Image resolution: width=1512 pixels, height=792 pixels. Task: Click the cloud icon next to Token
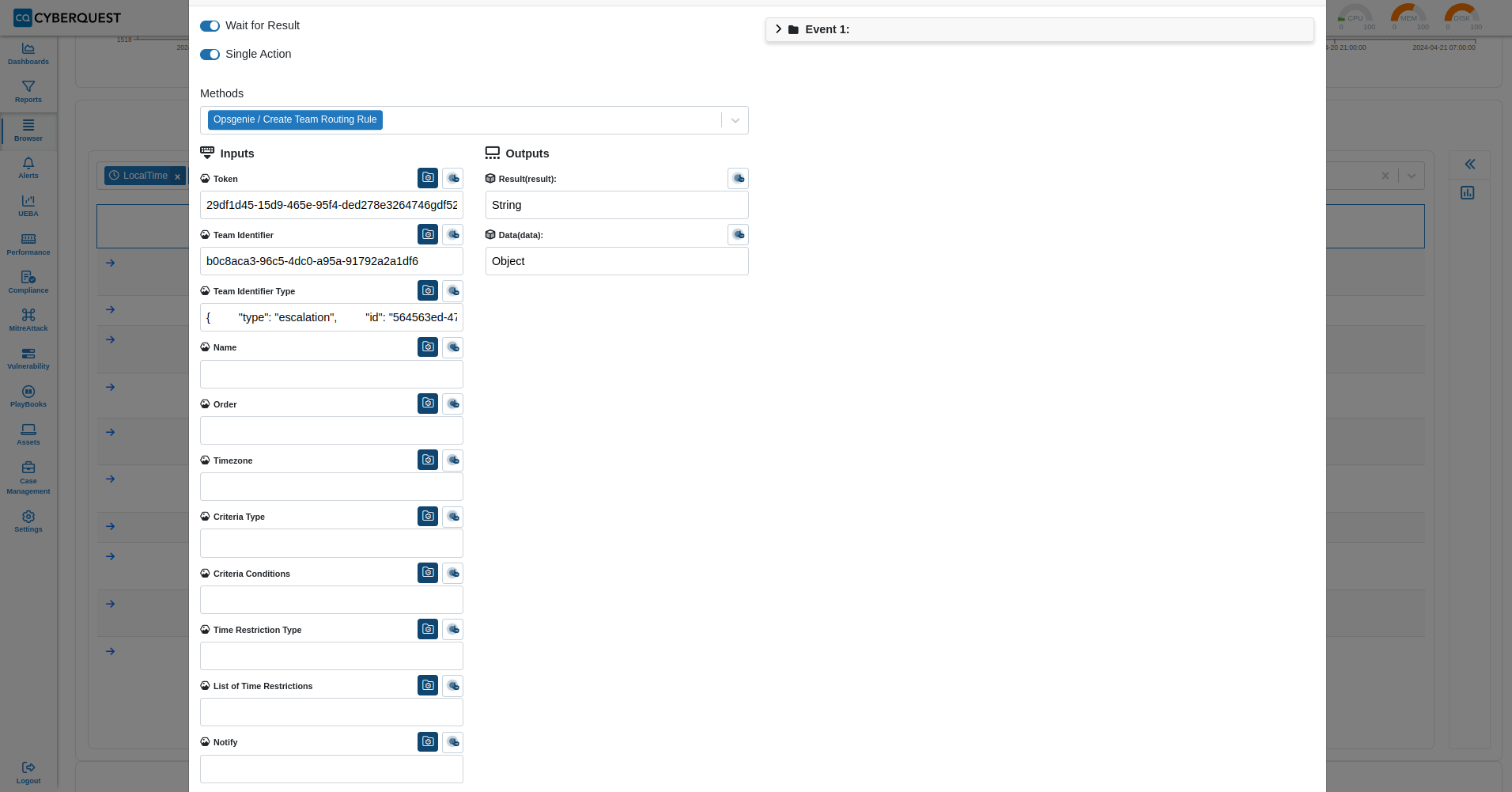click(453, 178)
